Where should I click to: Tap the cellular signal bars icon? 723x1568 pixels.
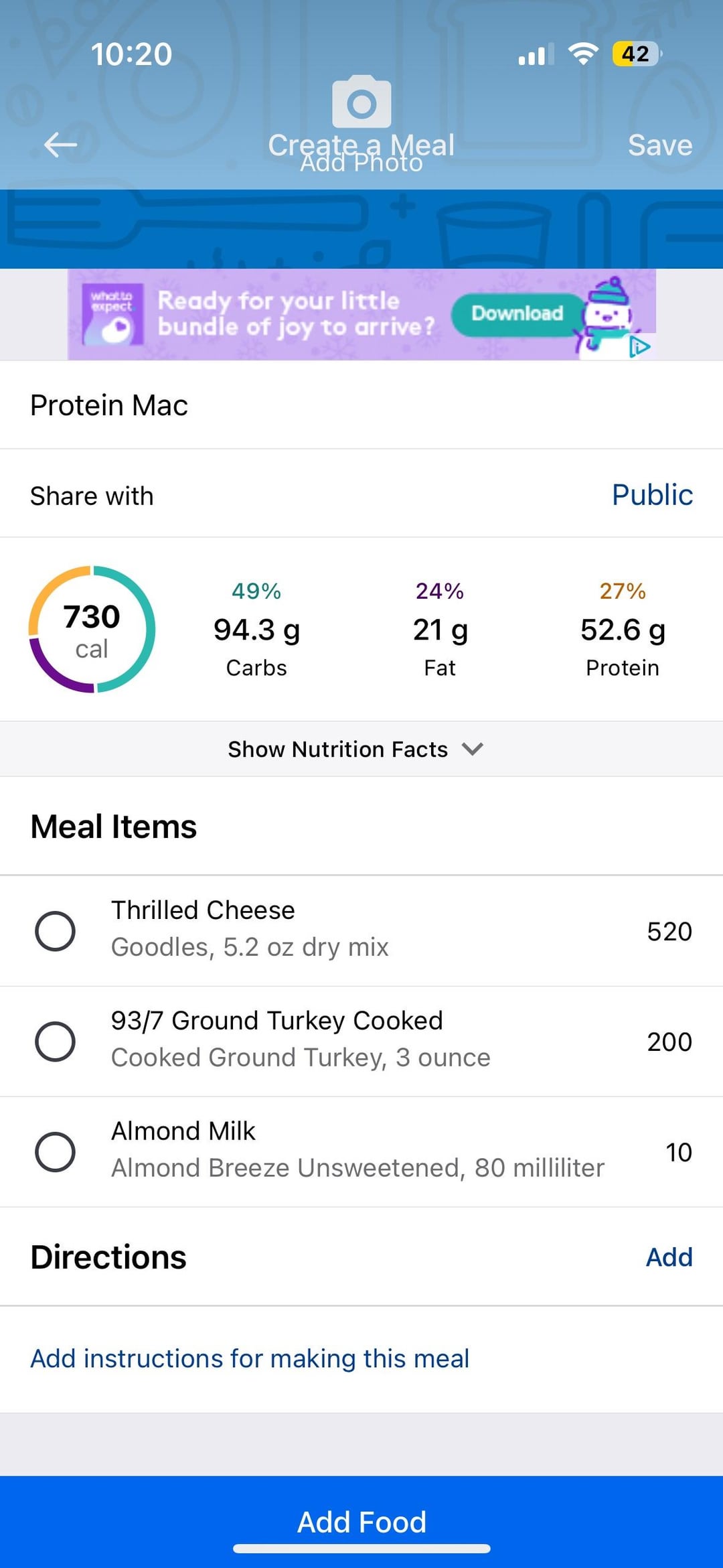(536, 54)
